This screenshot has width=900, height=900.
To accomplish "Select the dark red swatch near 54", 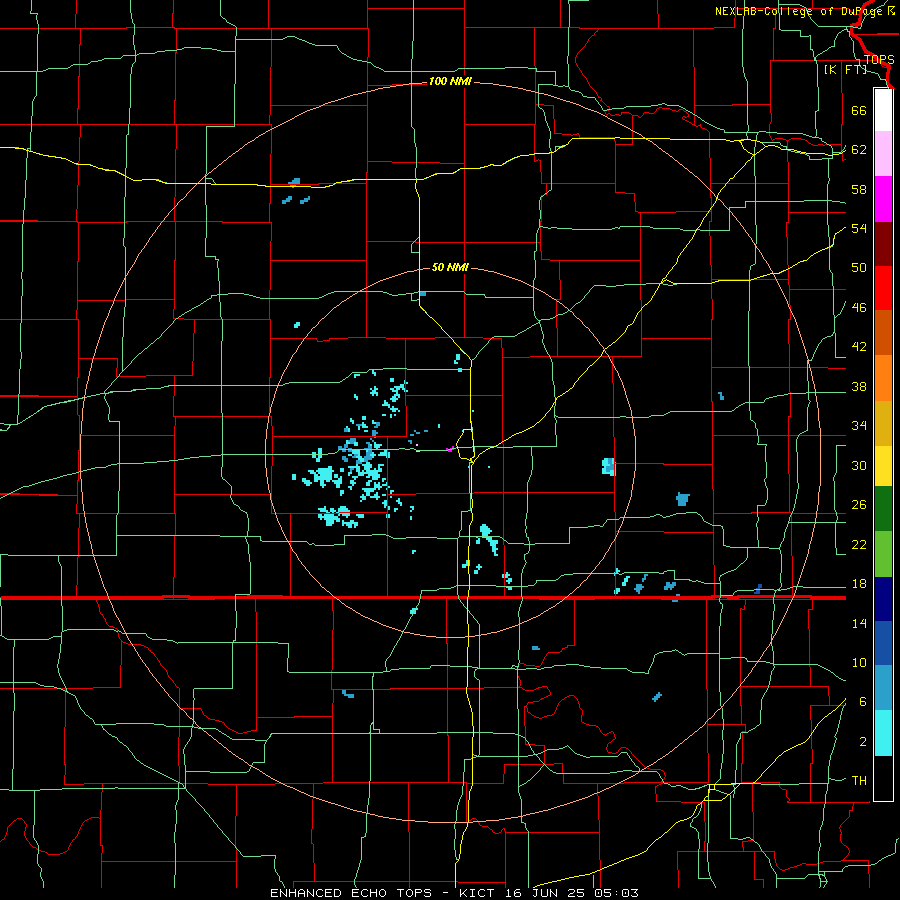I will pos(883,244).
